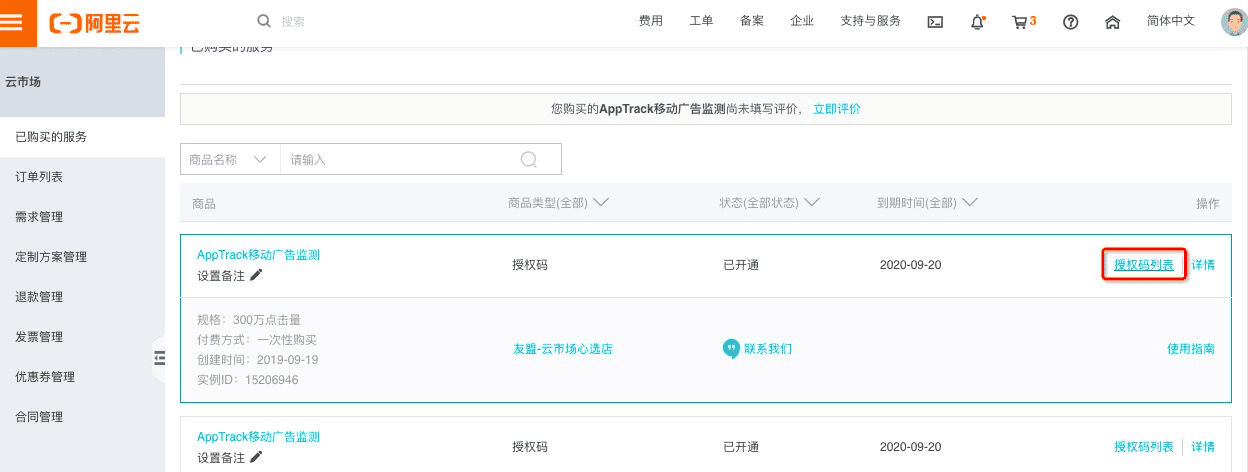Open the 企业 top menu
The width and height of the screenshot is (1248, 472).
802,21
